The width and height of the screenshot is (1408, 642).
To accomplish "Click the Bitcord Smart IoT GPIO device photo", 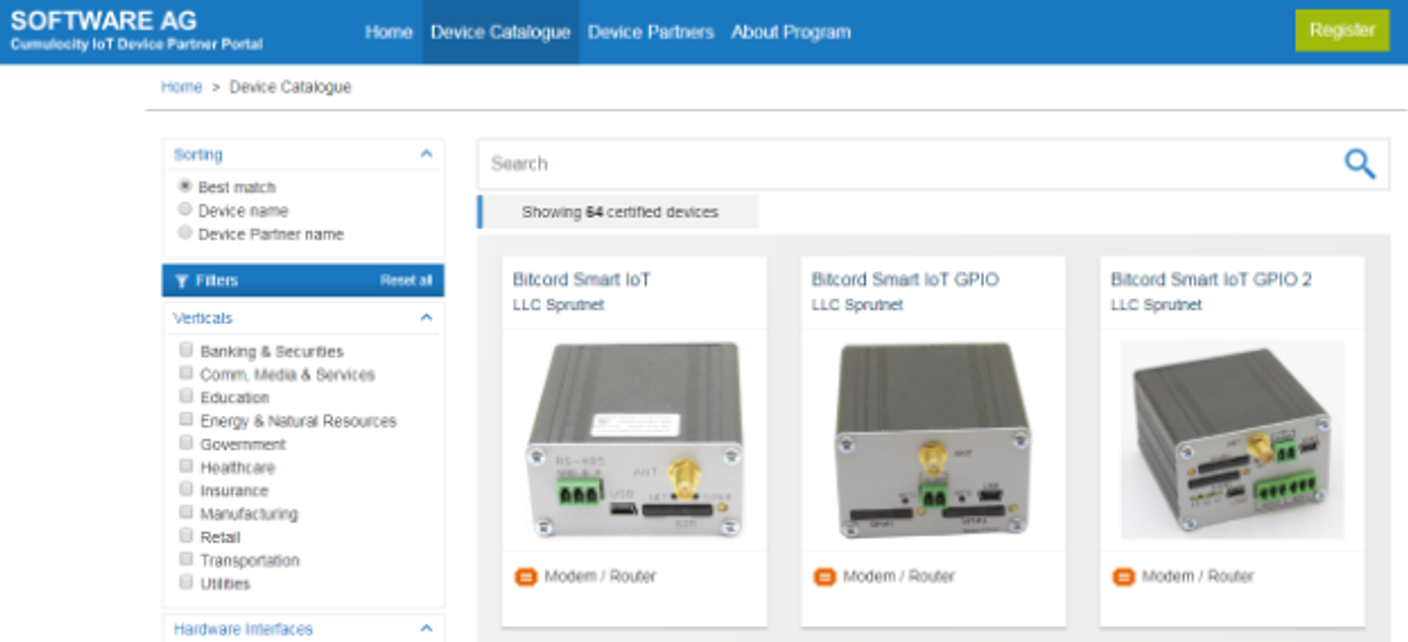I will pyautogui.click(x=933, y=441).
